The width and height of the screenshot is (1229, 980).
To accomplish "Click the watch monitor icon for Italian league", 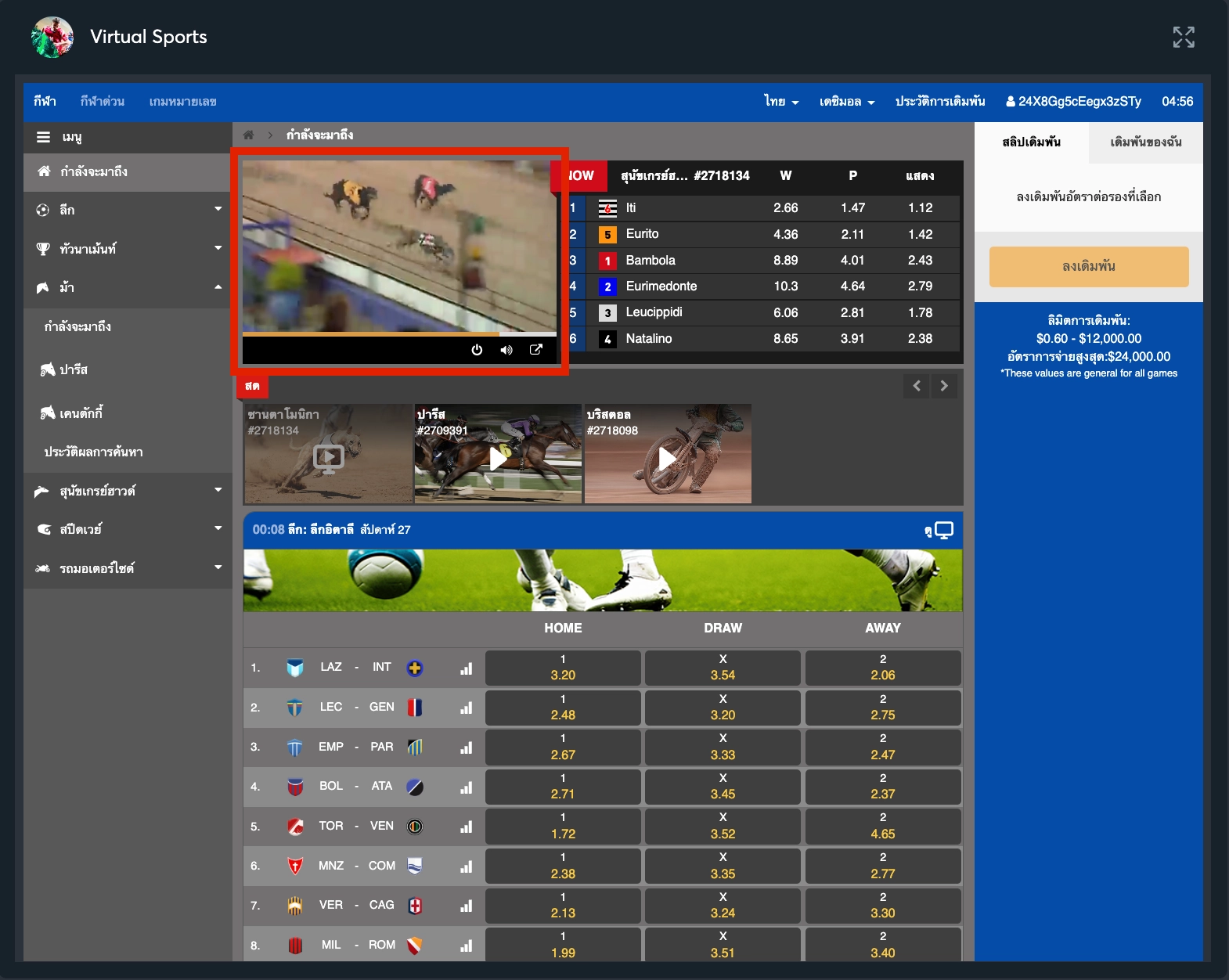I will coord(943,530).
